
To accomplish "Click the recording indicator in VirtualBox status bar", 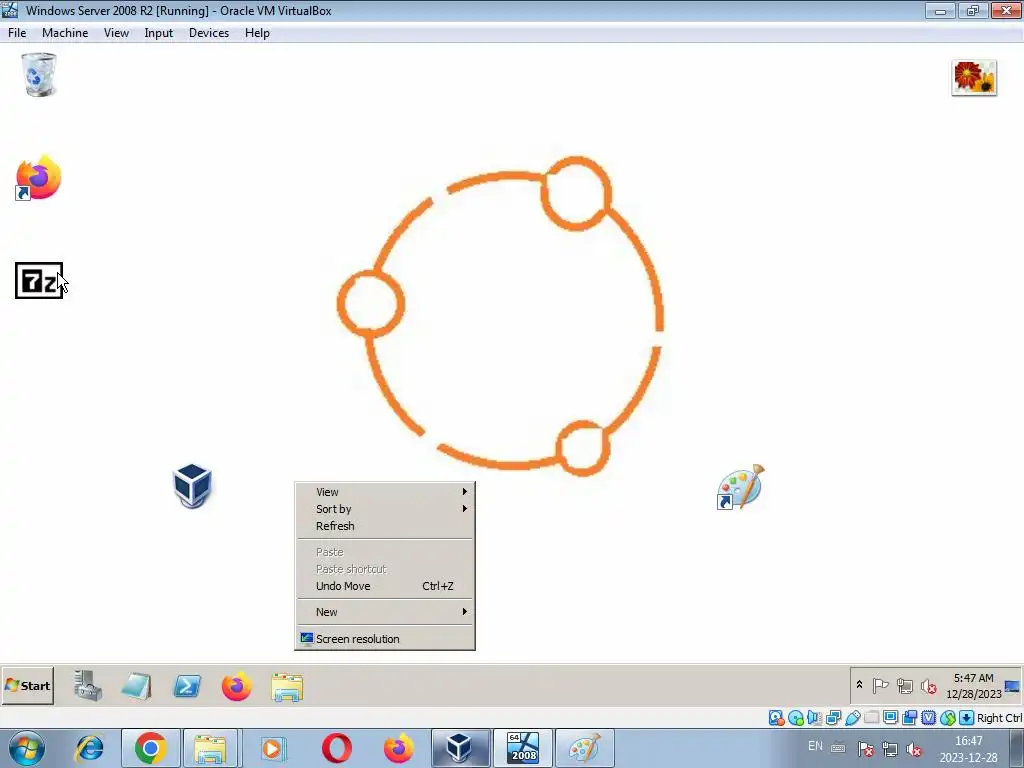I will [x=909, y=718].
